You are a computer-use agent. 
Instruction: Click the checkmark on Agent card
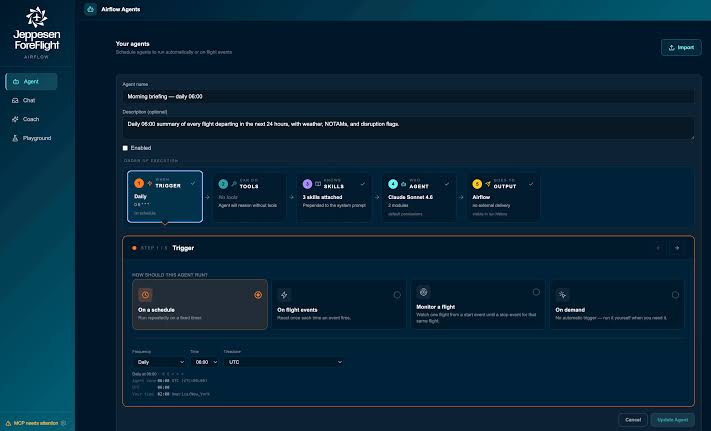447,184
